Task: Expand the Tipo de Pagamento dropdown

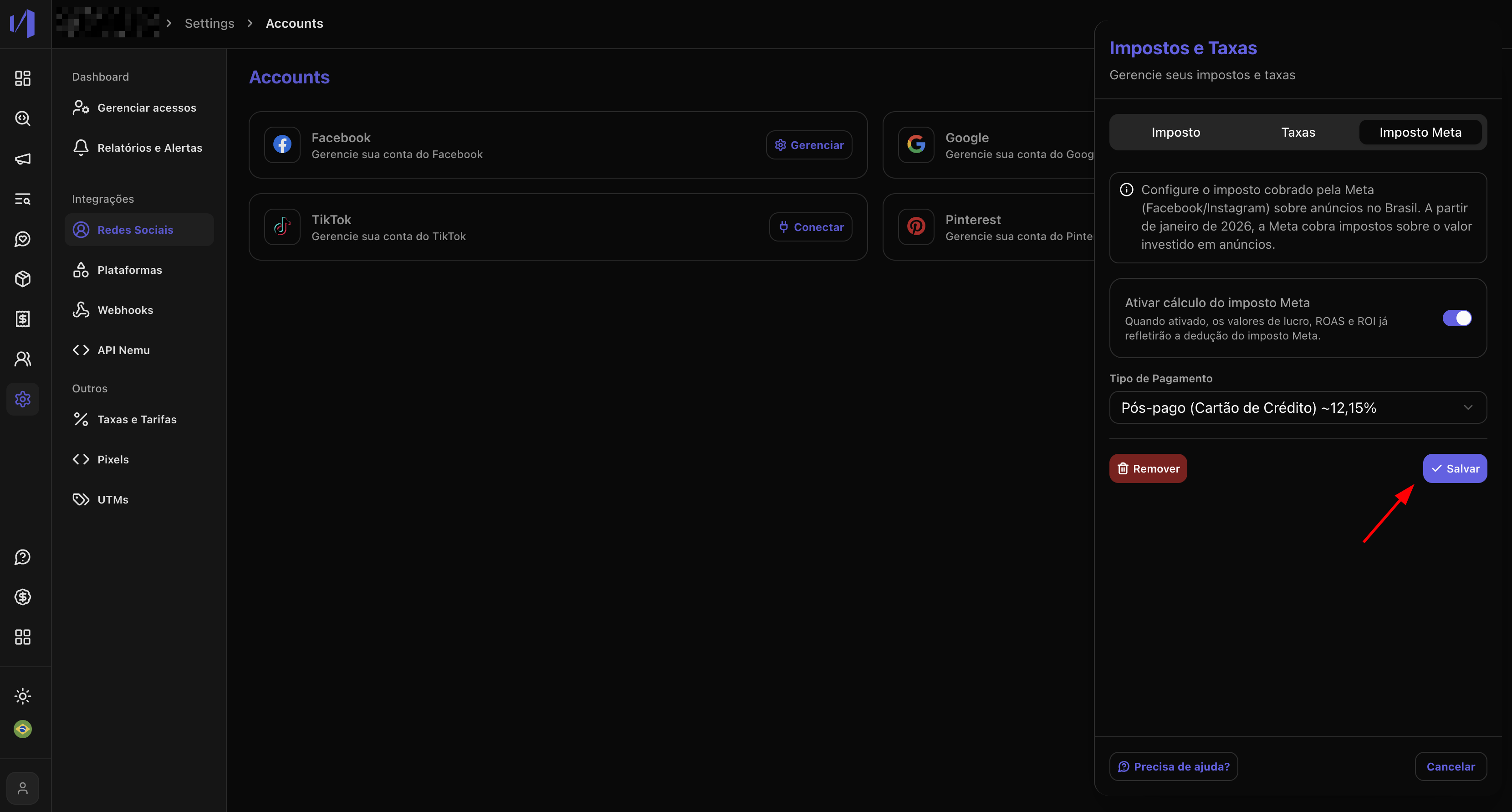Action: pos(1297,407)
